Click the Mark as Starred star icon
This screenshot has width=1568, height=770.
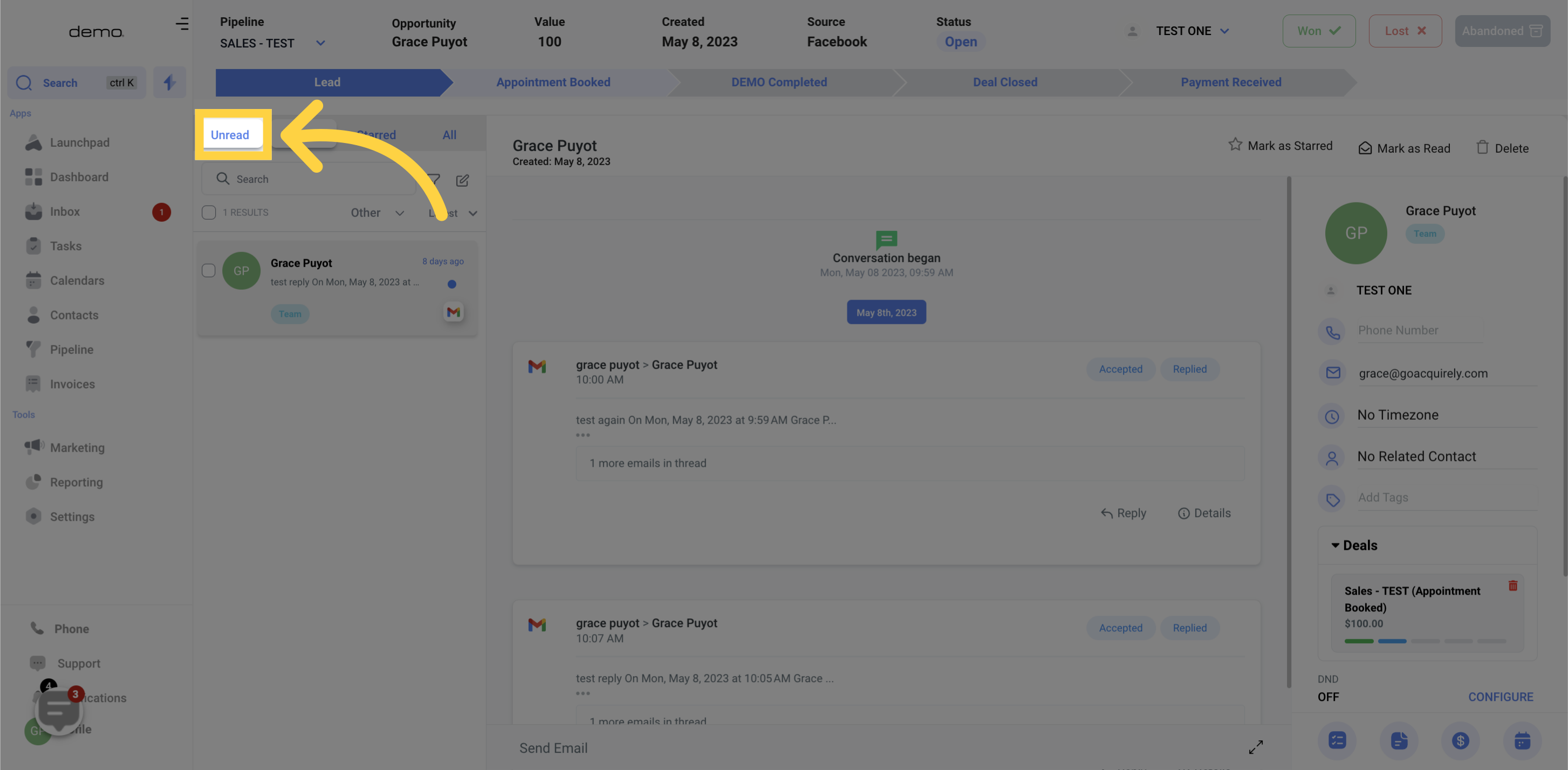pyautogui.click(x=1235, y=145)
